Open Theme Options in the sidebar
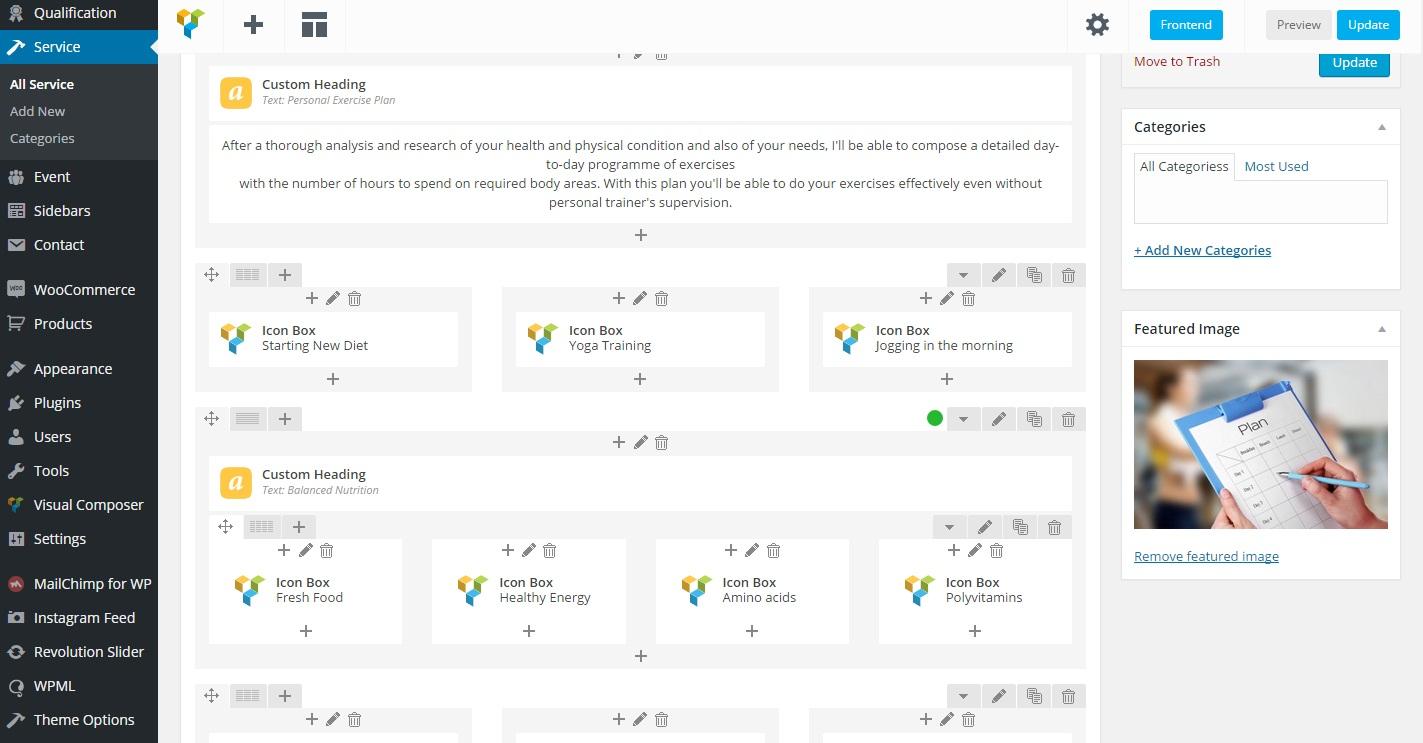Image resolution: width=1423 pixels, height=743 pixels. pyautogui.click(x=84, y=720)
